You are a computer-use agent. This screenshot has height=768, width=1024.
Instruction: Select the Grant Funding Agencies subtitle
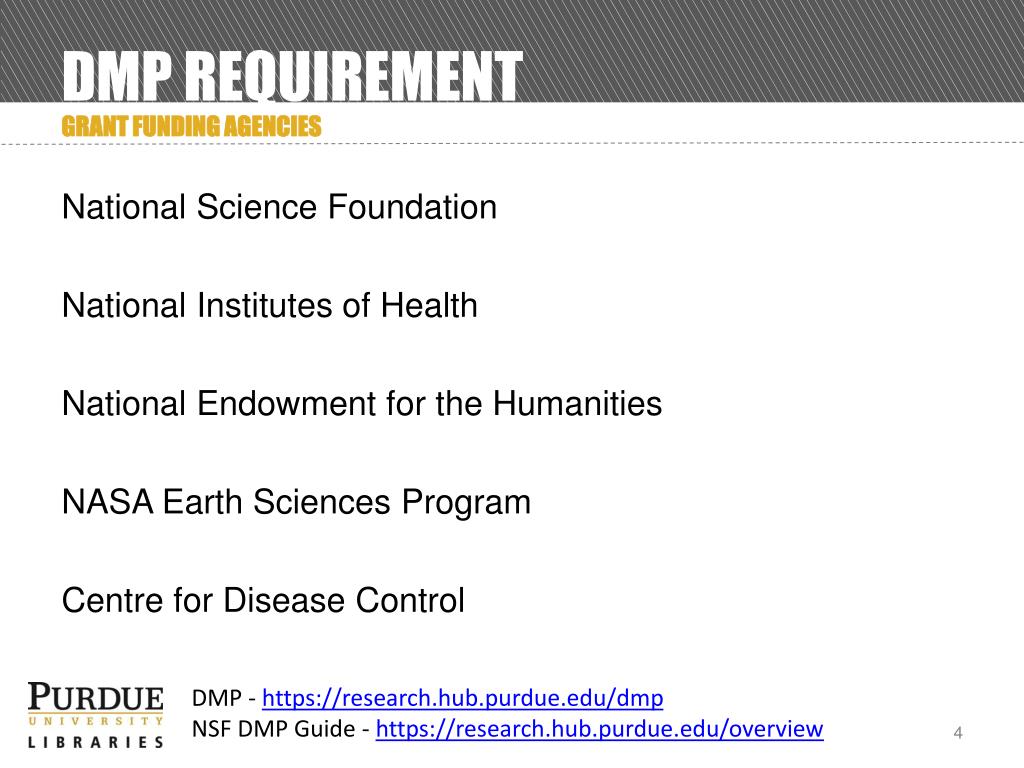point(191,126)
